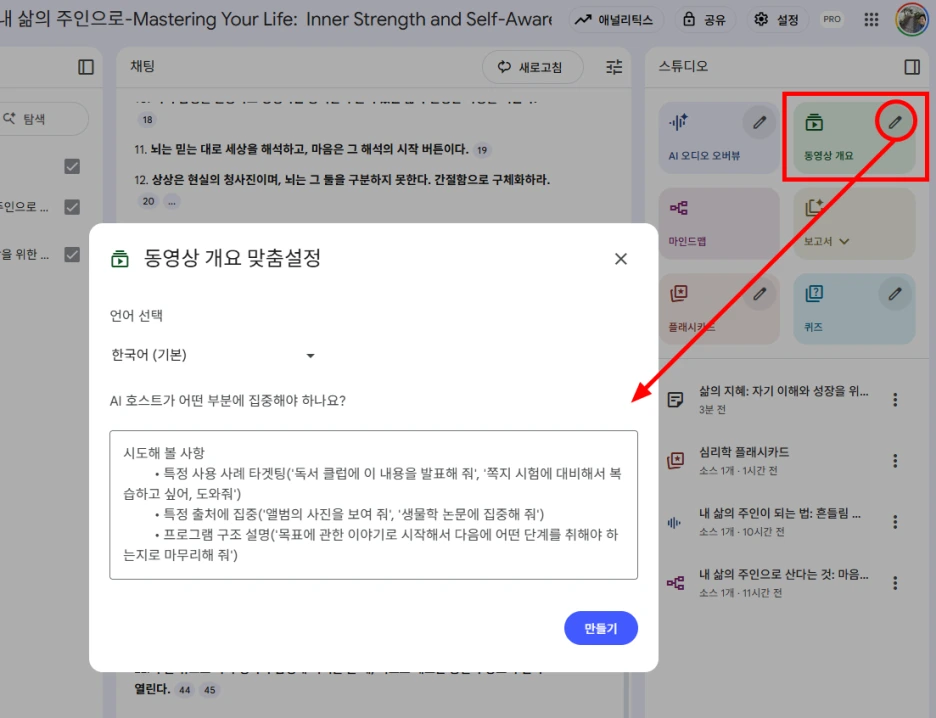Open citation 18 in chat
This screenshot has width=936, height=718.
147,119
